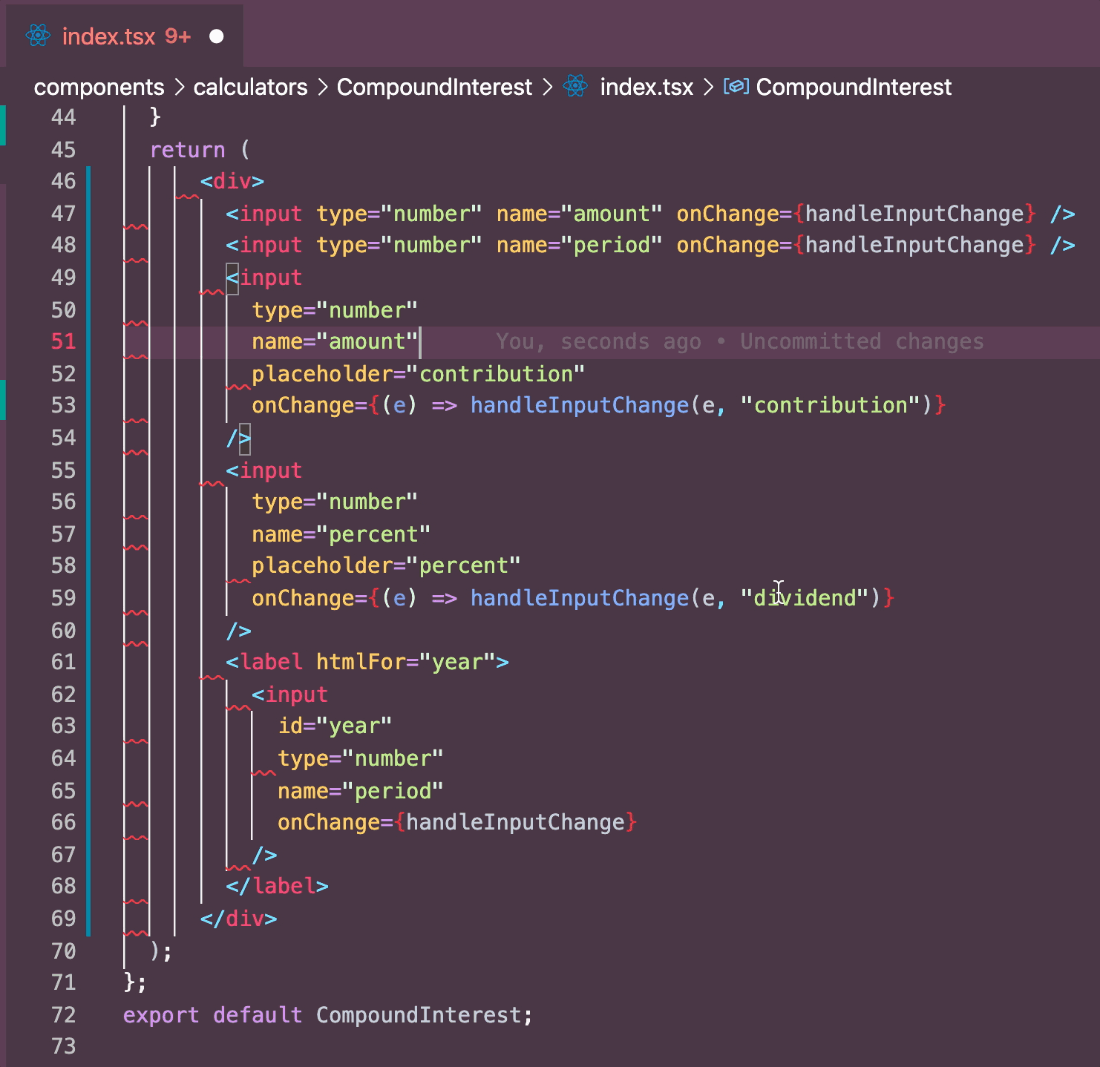Click the return keyword on line 45
1100x1067 pixels.
coord(187,149)
